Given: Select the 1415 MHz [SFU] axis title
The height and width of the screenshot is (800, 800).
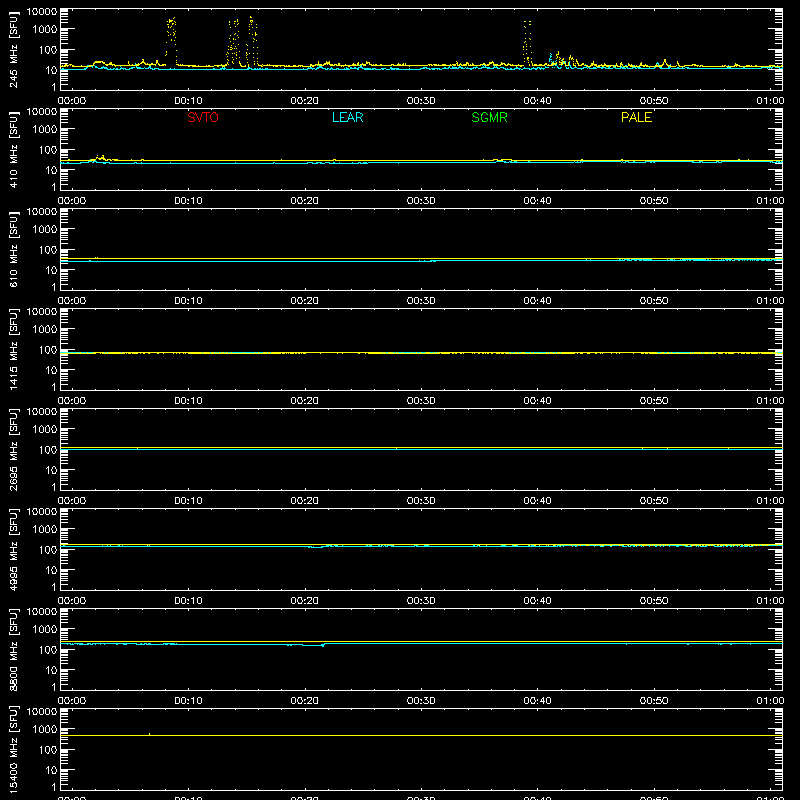Looking at the screenshot, I should coord(13,349).
